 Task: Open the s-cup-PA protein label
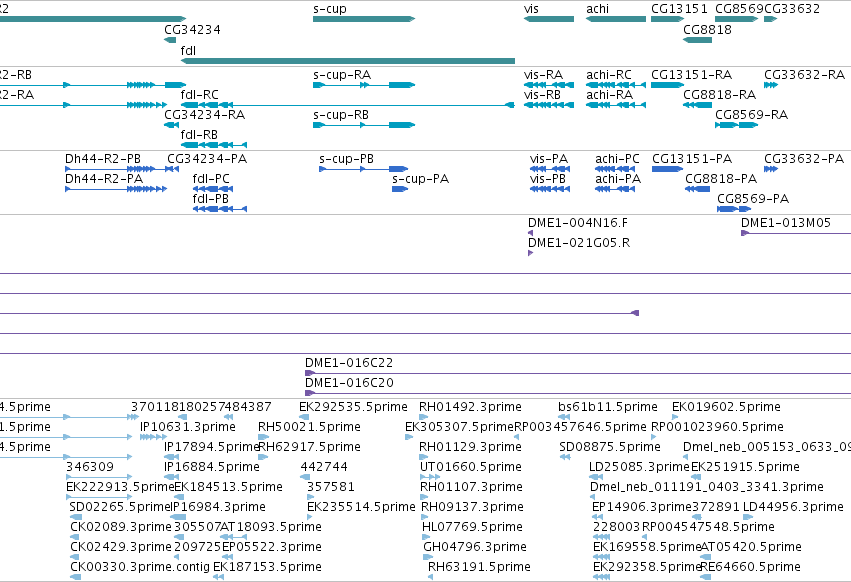coord(420,179)
